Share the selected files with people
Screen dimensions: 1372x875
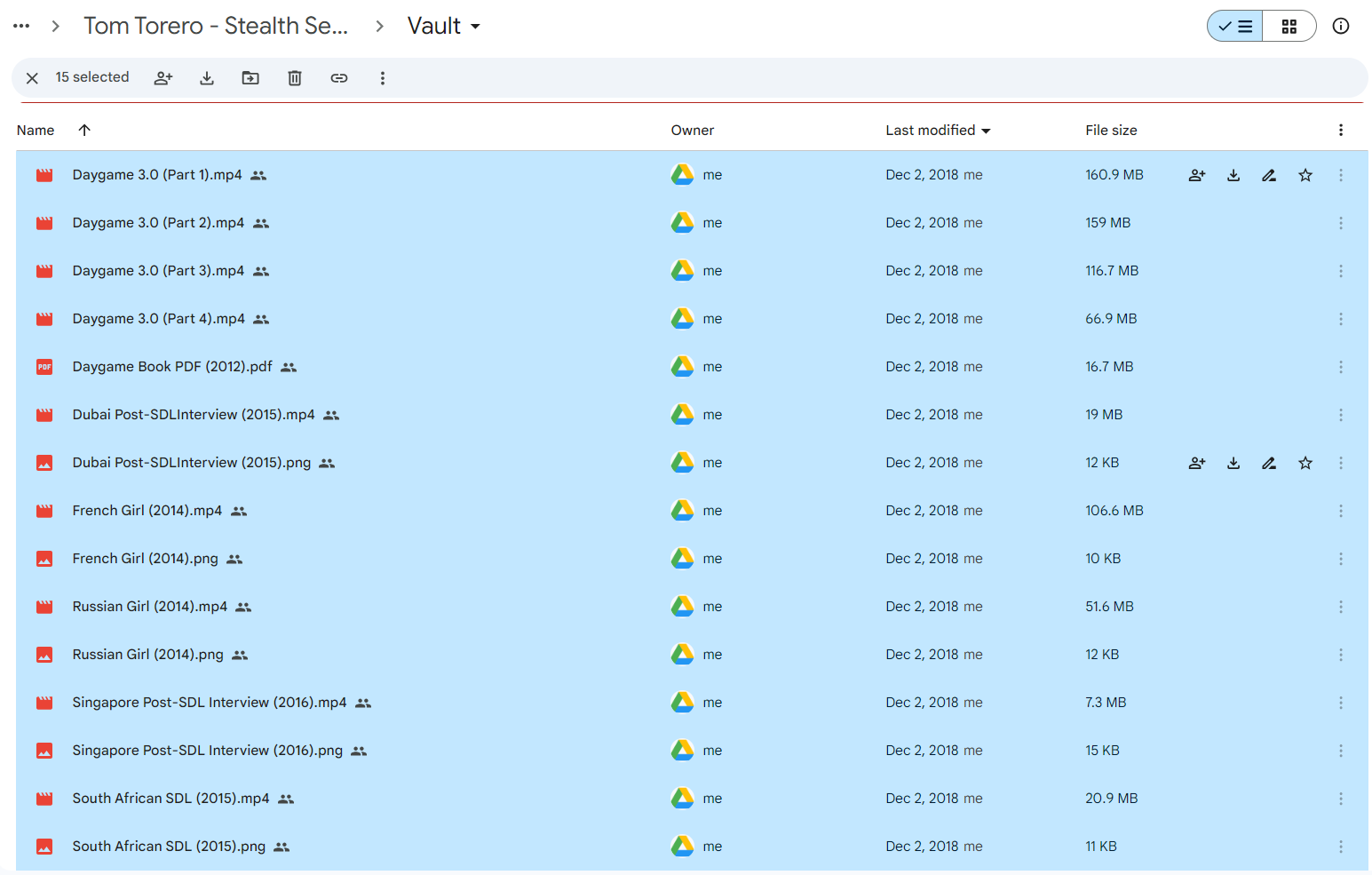click(x=163, y=78)
